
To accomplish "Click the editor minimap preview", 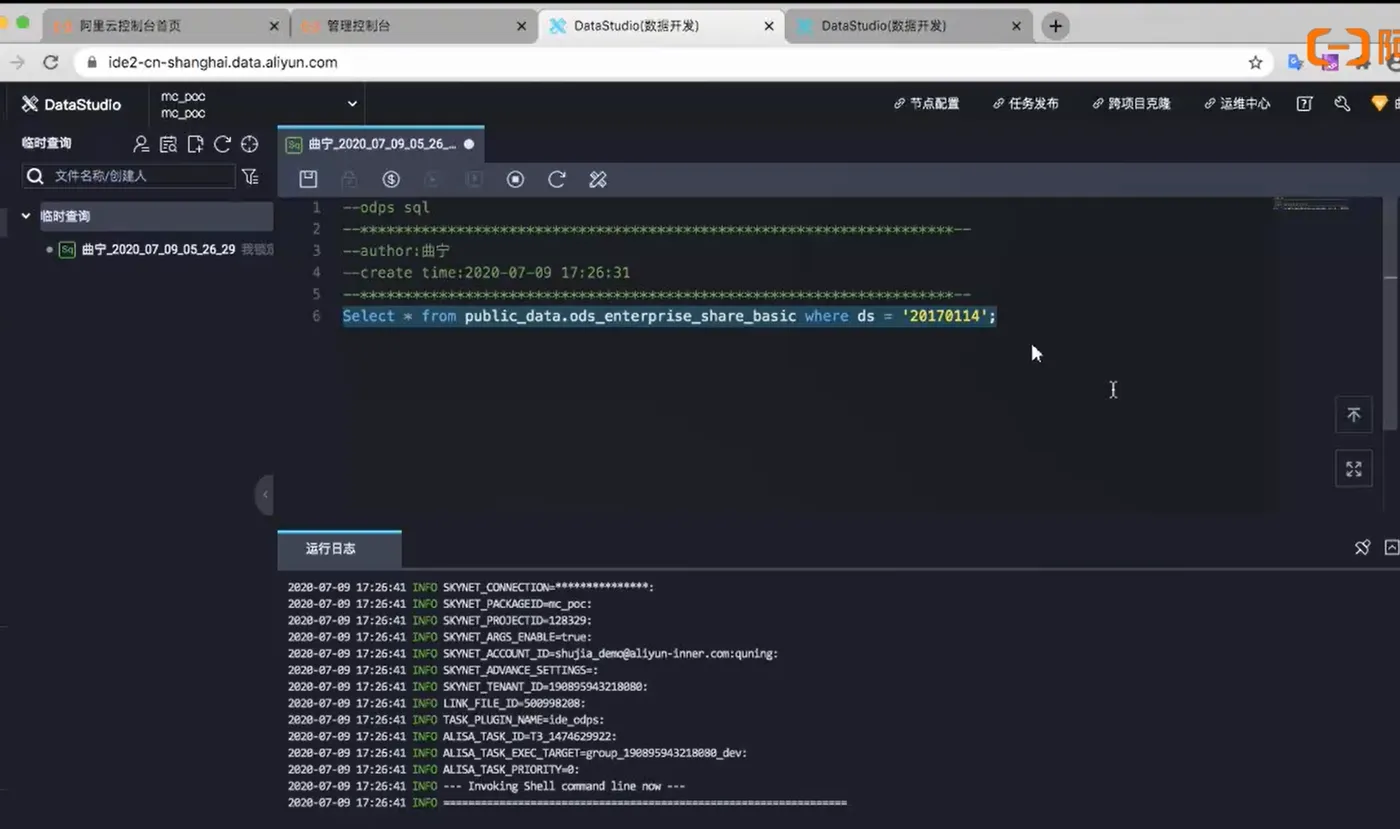I will [x=1311, y=204].
